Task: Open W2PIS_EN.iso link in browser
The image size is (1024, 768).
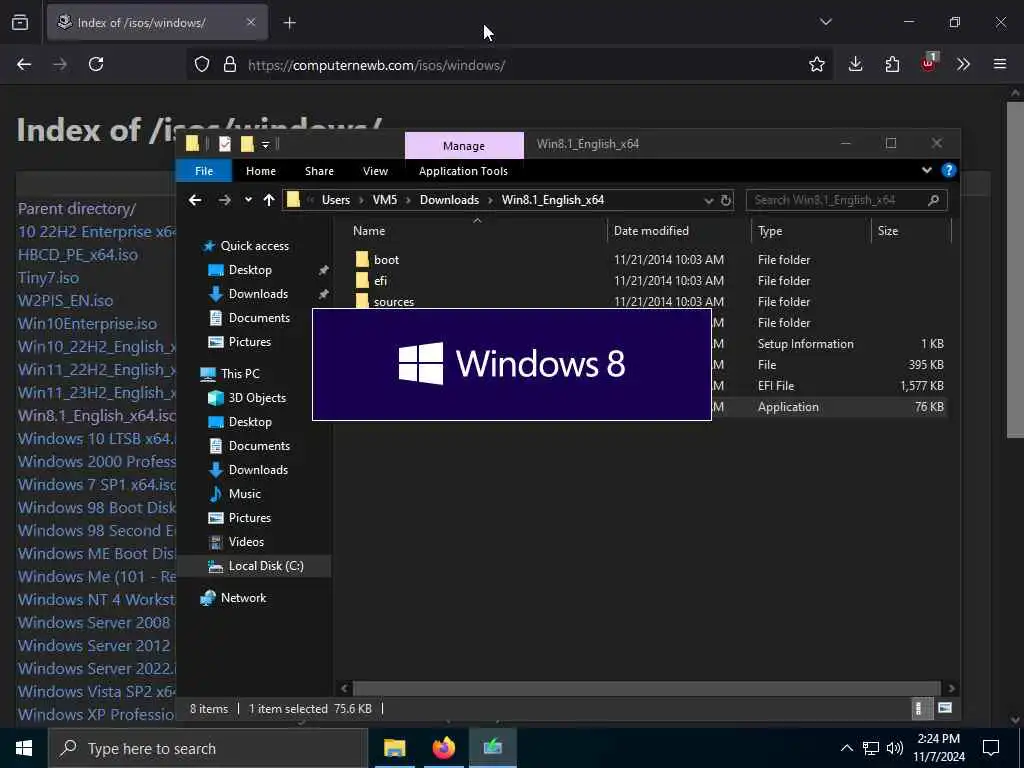Action: pos(65,300)
